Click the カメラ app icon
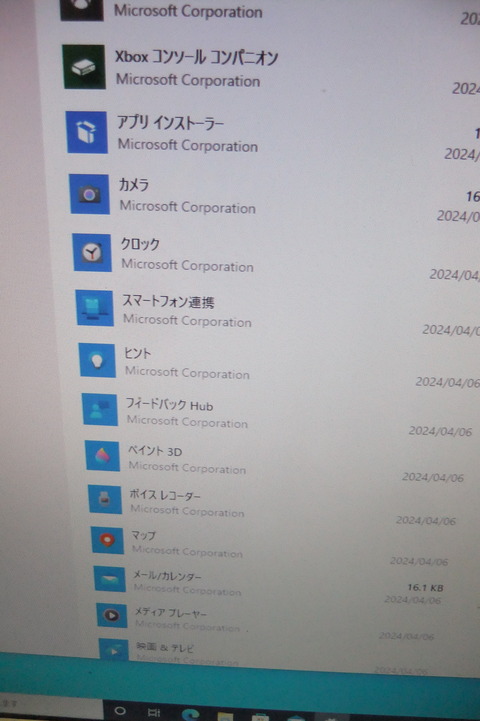 pos(90,194)
